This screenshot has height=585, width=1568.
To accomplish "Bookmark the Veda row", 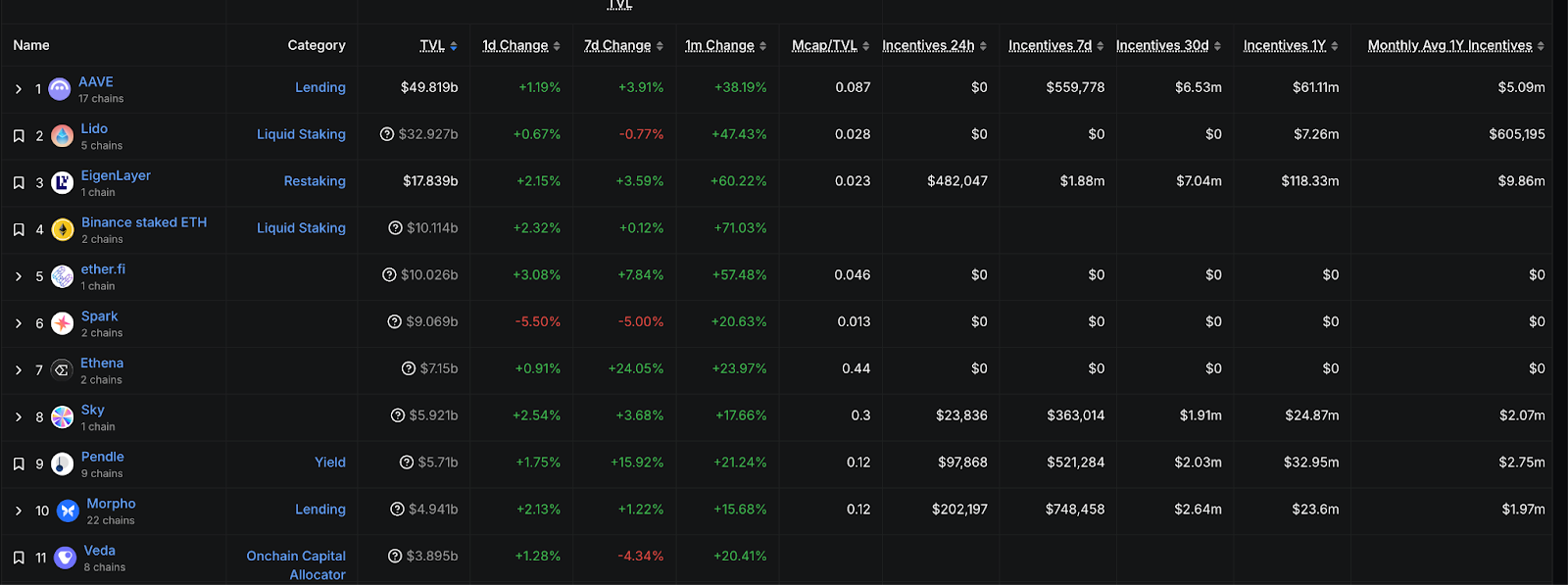I will click(19, 558).
